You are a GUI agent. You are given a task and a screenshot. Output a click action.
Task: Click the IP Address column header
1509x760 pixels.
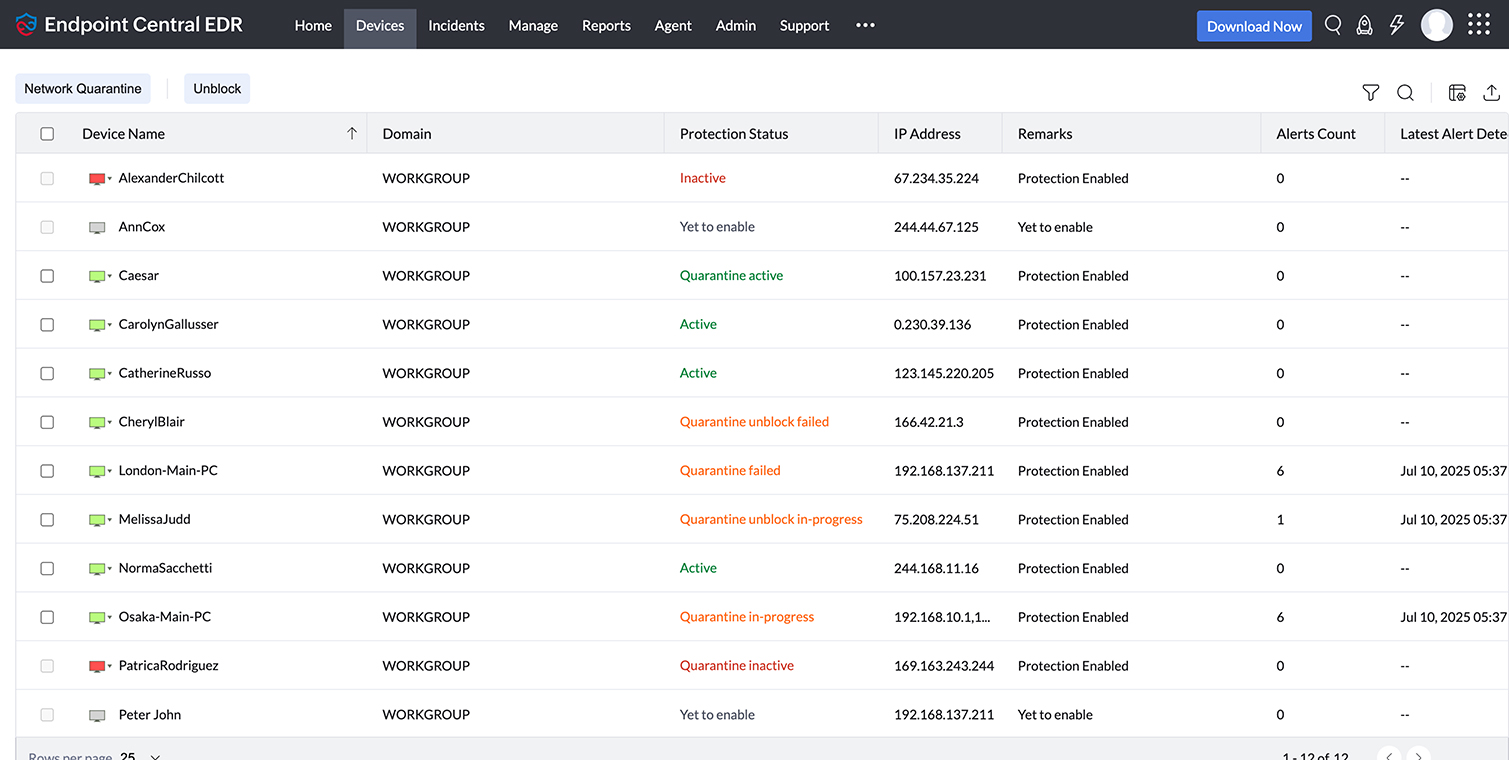(927, 133)
